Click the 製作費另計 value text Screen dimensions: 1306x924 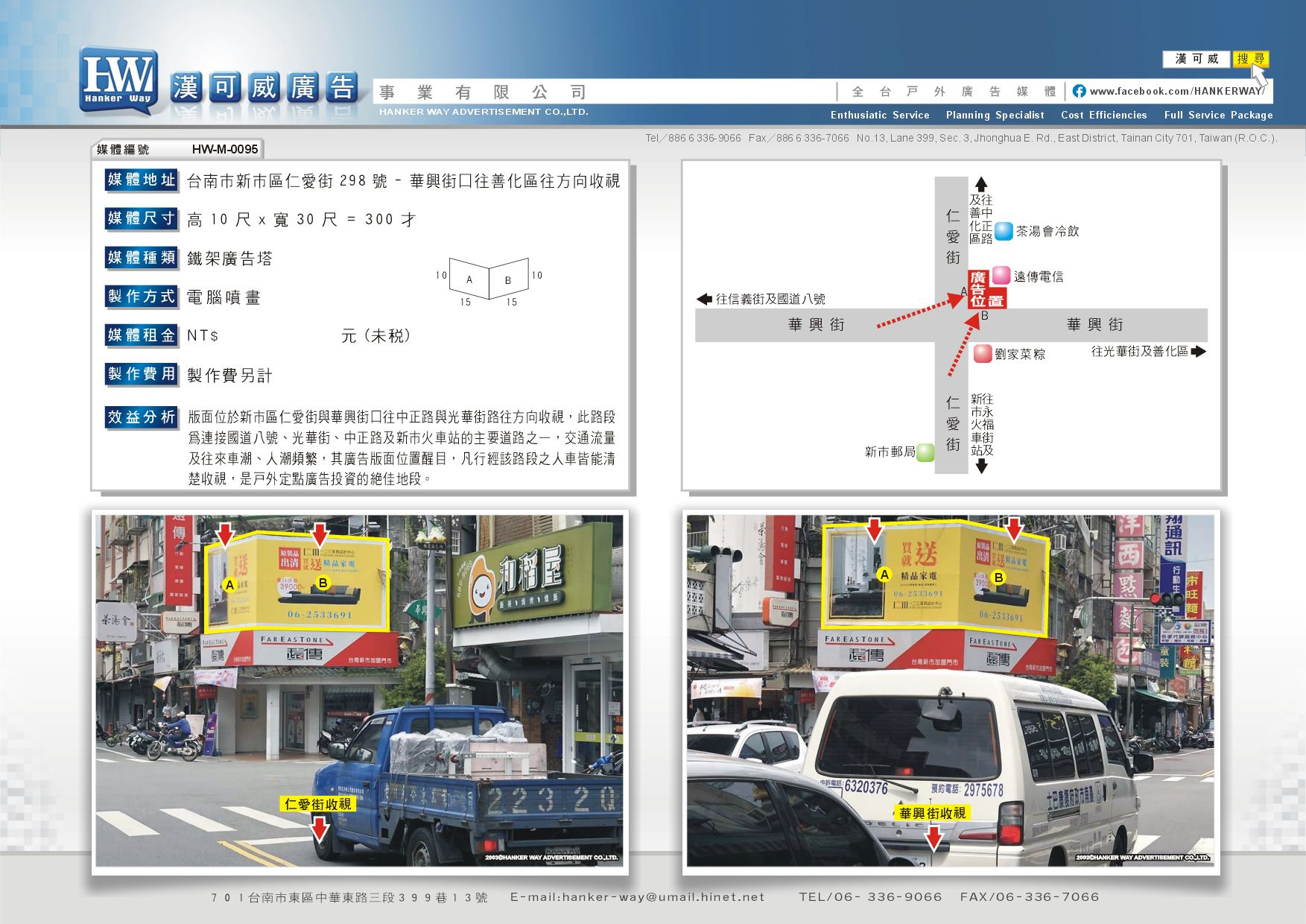pyautogui.click(x=229, y=376)
